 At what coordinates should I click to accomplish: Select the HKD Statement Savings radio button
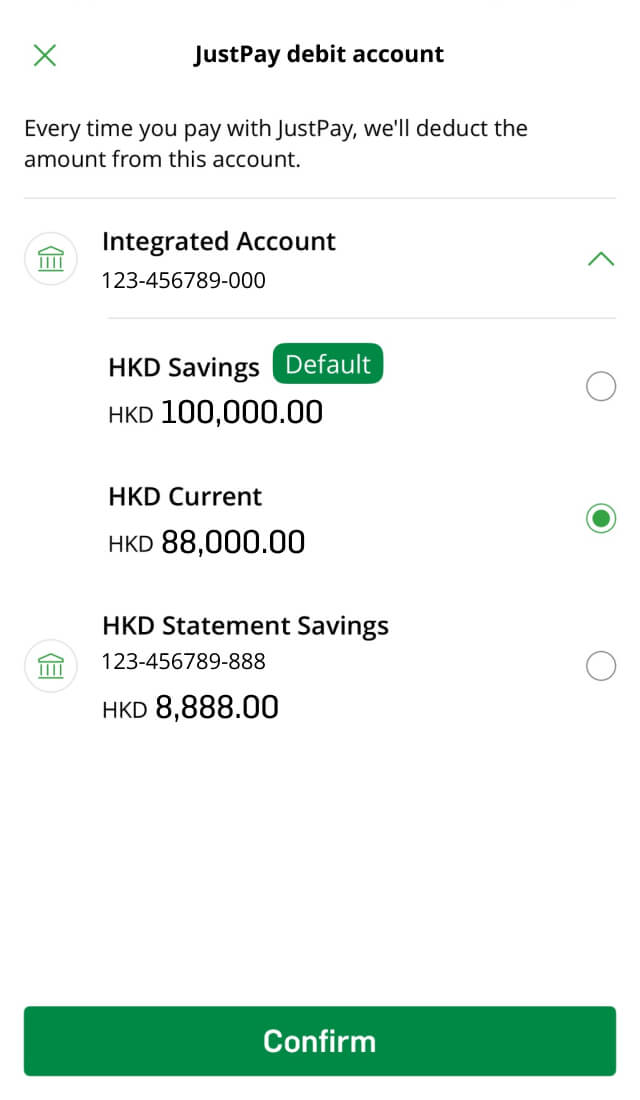click(x=600, y=666)
